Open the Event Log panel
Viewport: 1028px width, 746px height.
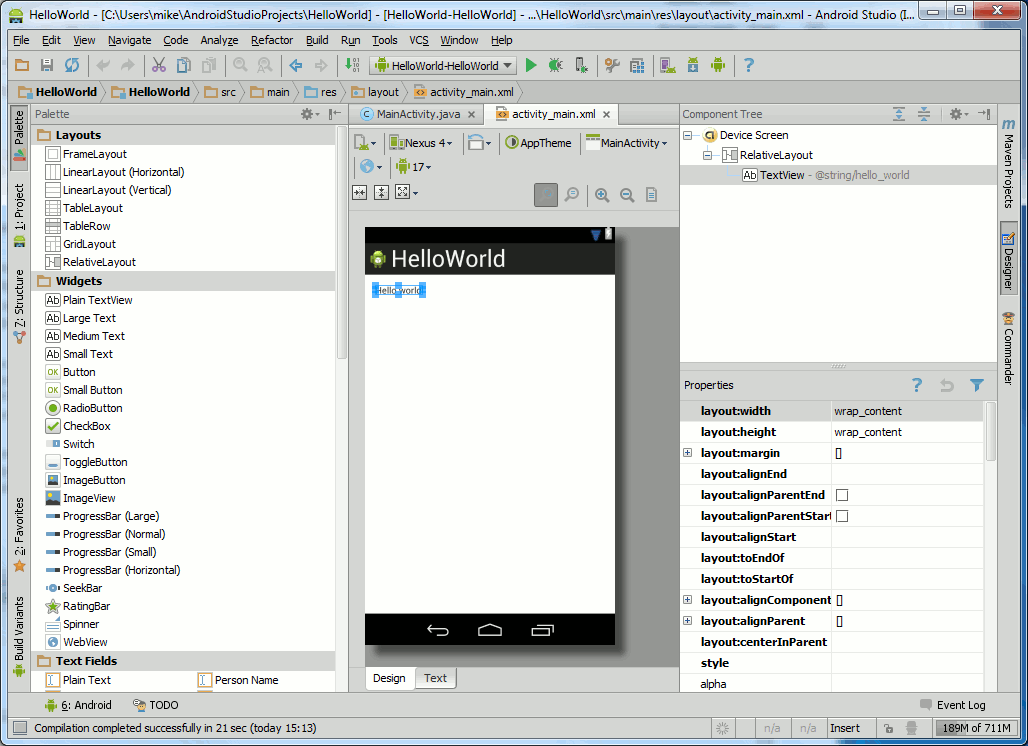point(953,705)
